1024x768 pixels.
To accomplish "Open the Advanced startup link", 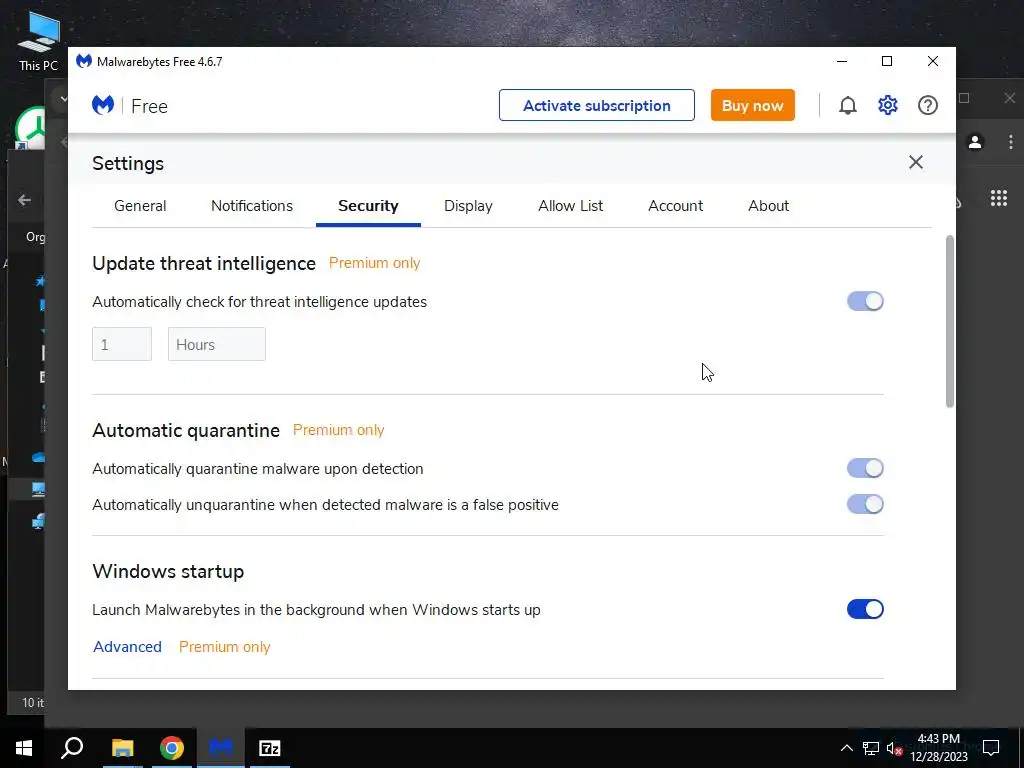I will [x=127, y=647].
